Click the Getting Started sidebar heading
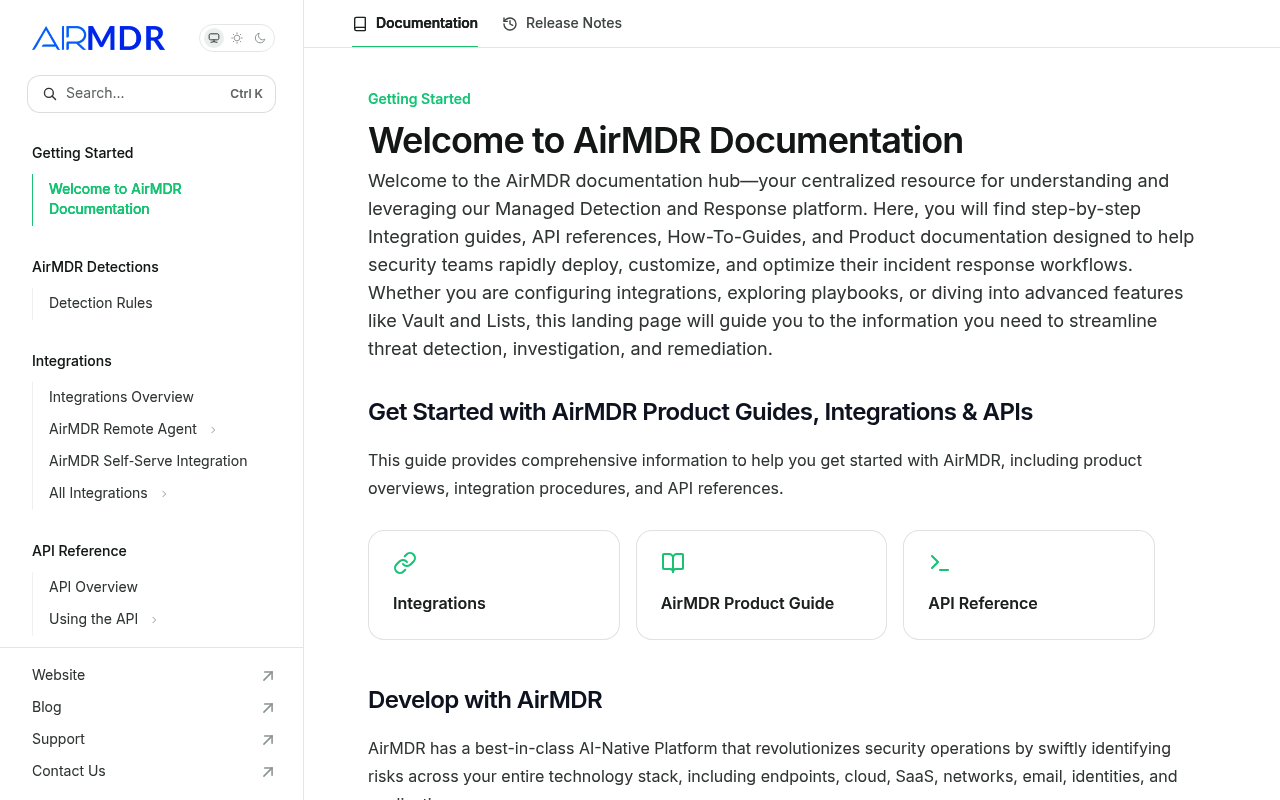This screenshot has width=1280, height=800. pyautogui.click(x=83, y=153)
